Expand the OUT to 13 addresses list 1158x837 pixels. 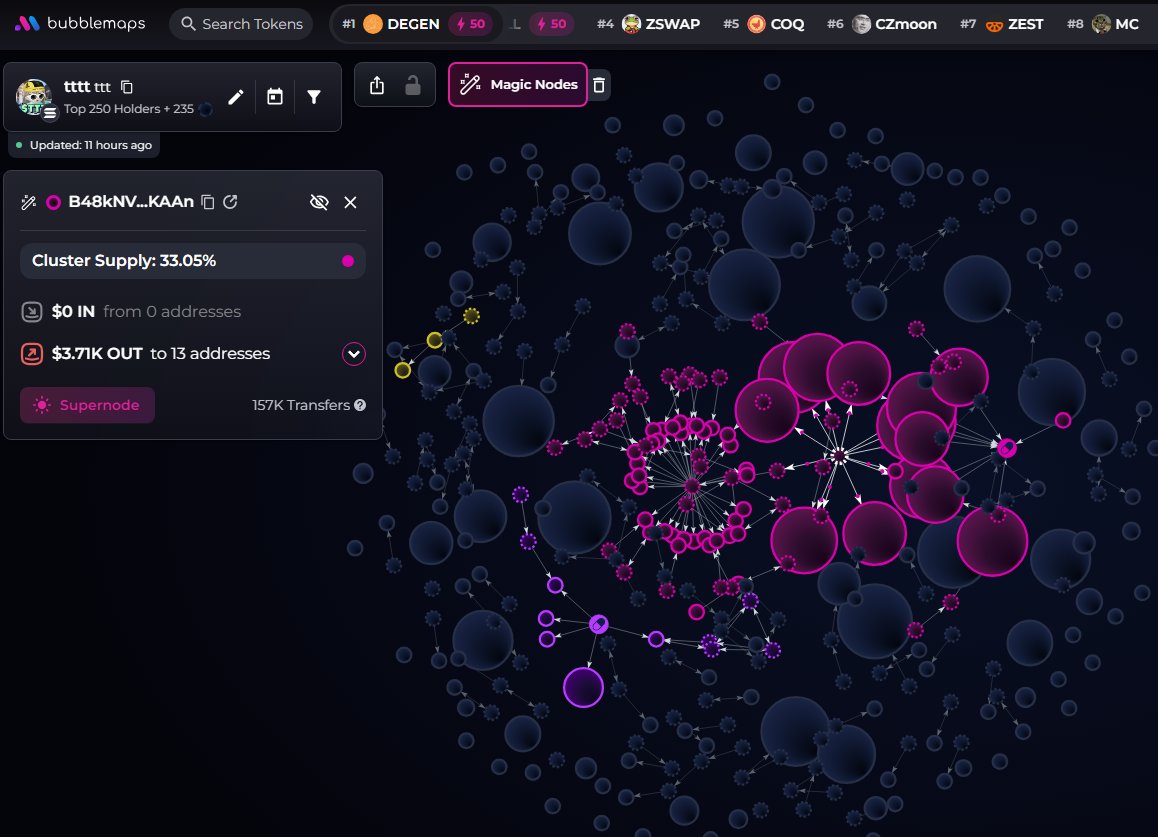coord(354,354)
